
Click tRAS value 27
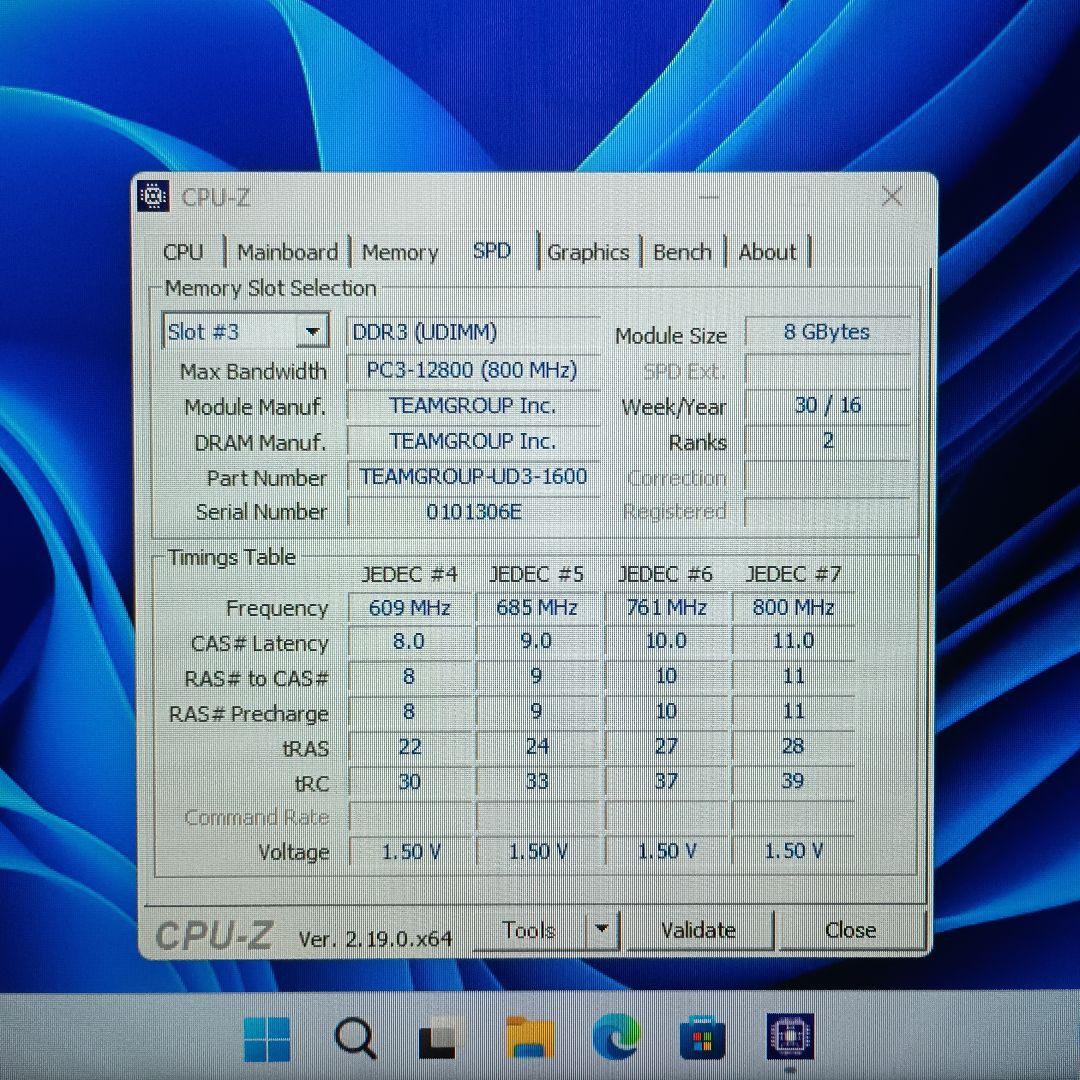(666, 747)
